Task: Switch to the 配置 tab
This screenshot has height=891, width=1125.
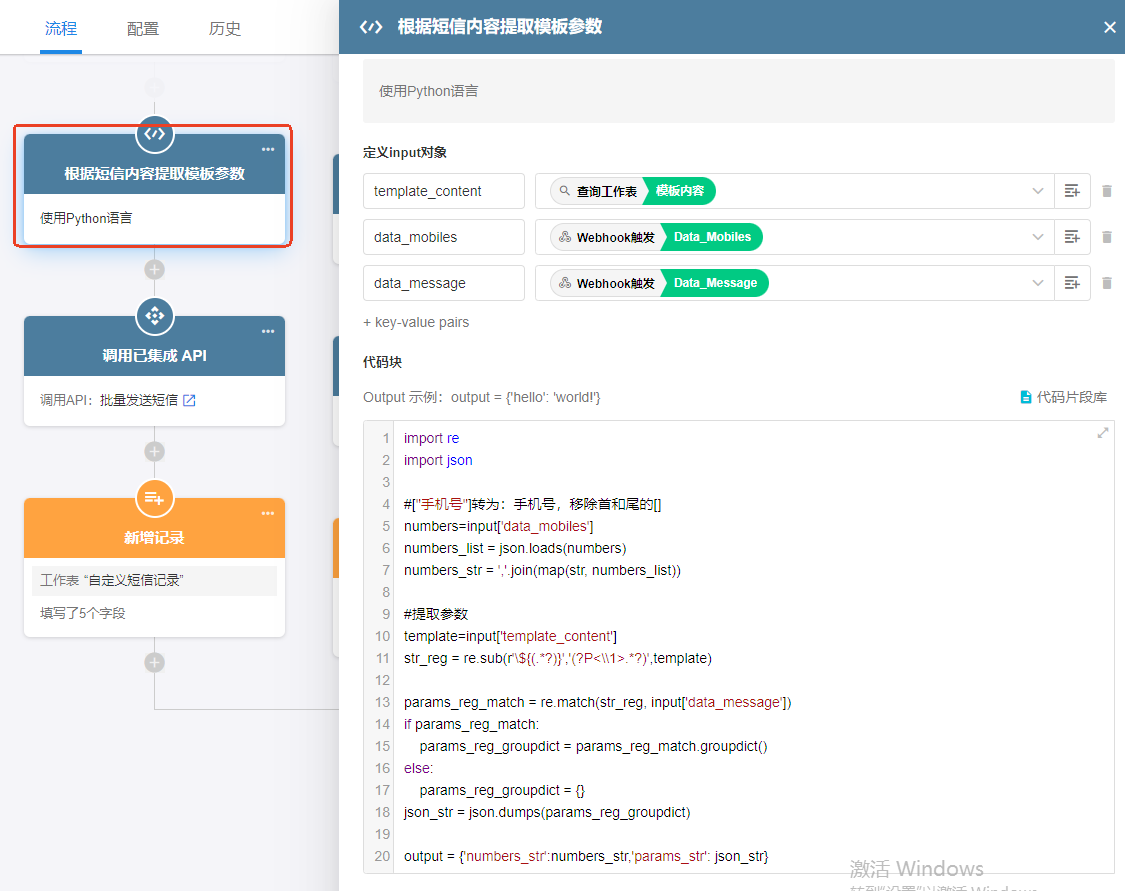Action: coord(143,28)
